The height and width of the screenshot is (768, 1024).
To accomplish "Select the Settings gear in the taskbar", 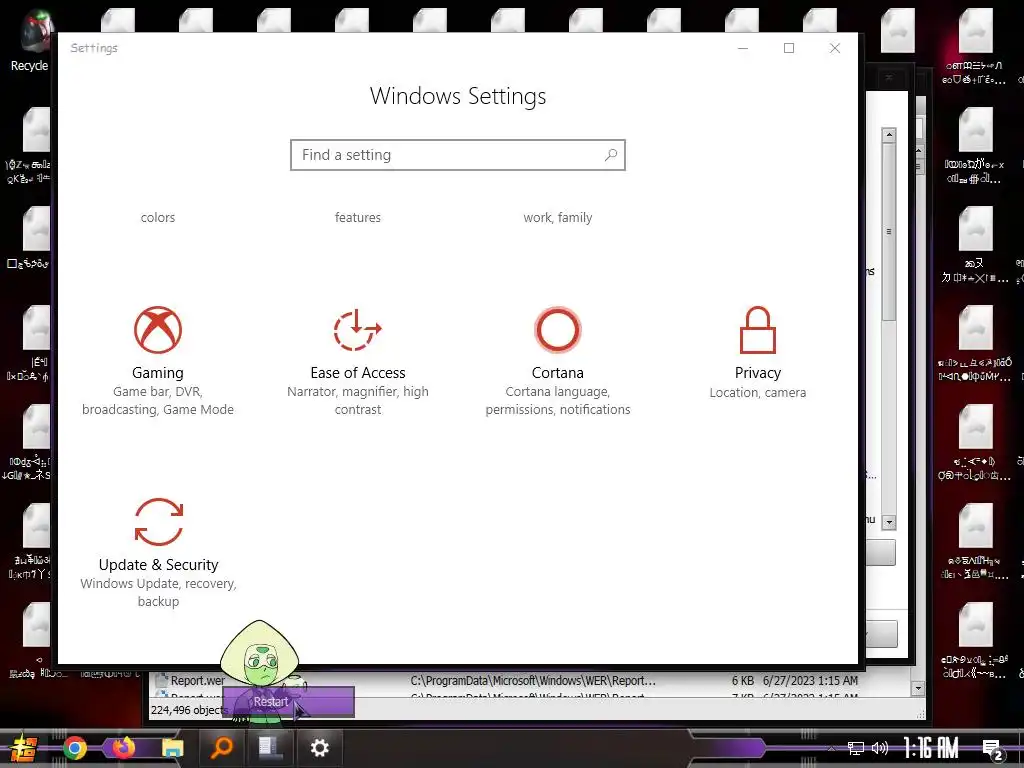I will click(x=319, y=748).
